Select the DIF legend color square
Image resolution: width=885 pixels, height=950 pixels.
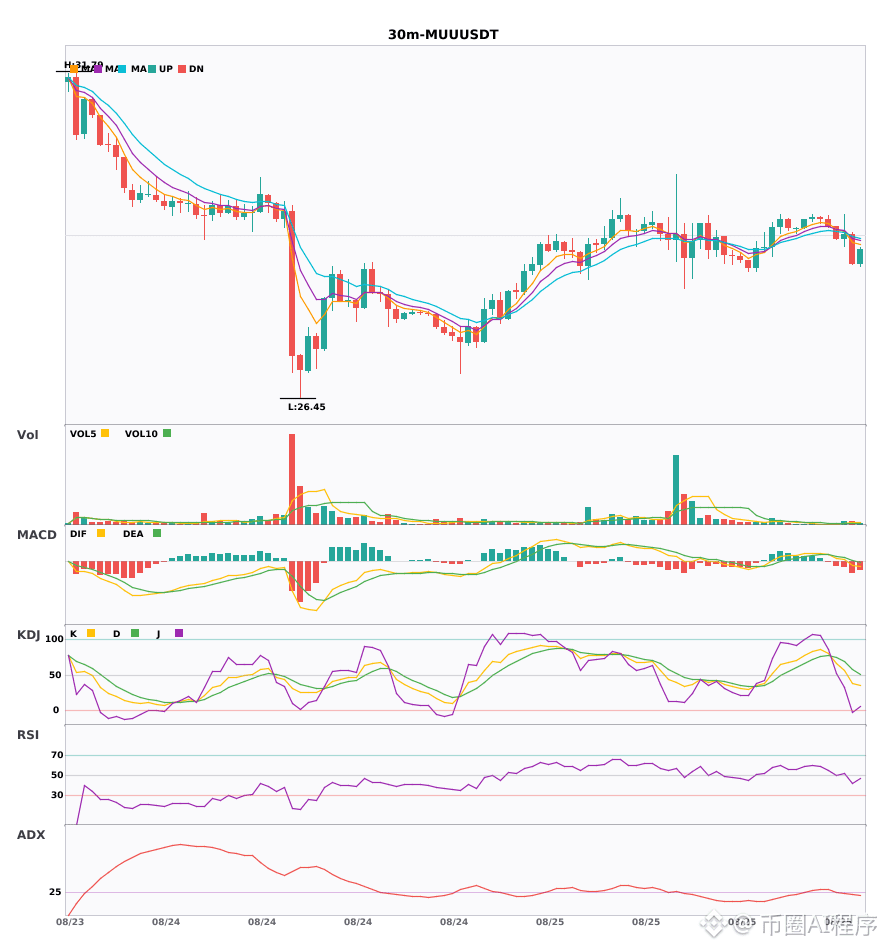click(x=101, y=533)
